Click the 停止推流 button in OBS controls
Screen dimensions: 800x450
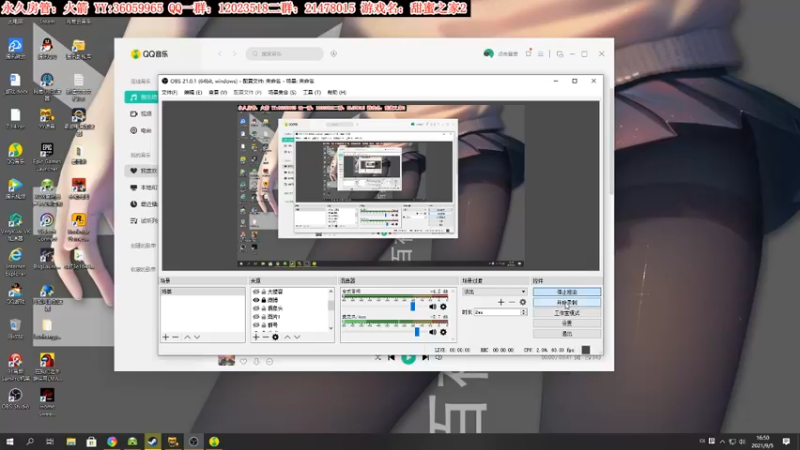pos(567,292)
